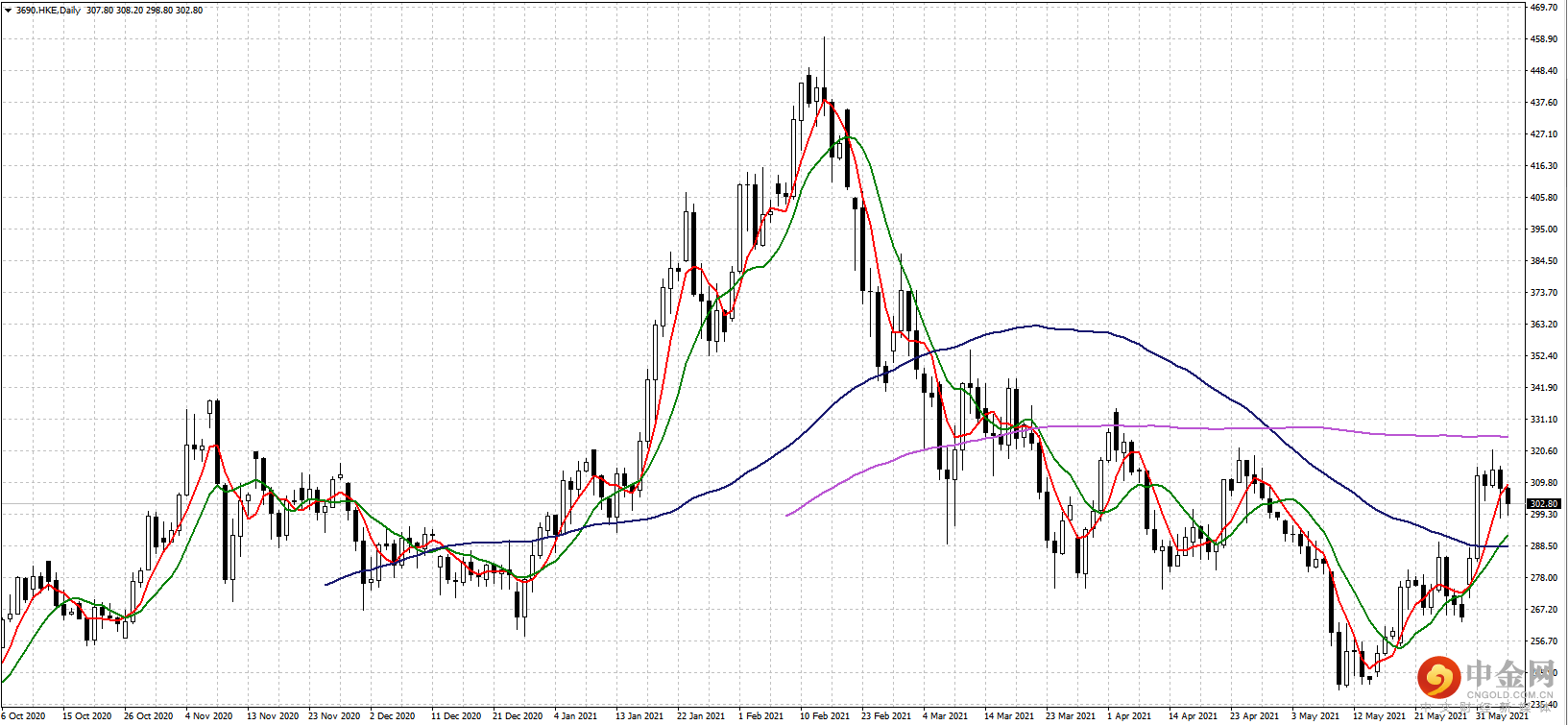
Task: Select the 13 Jan 2021 date label
Action: (x=639, y=716)
